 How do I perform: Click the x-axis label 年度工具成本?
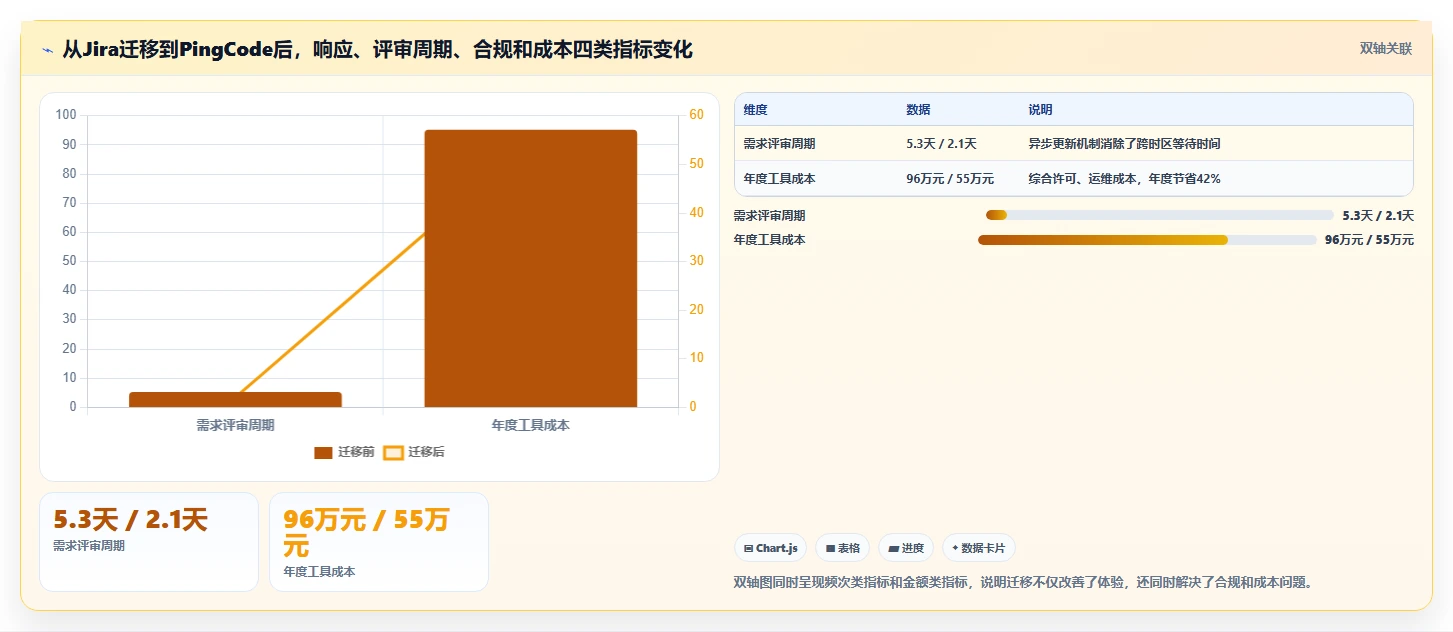point(531,425)
